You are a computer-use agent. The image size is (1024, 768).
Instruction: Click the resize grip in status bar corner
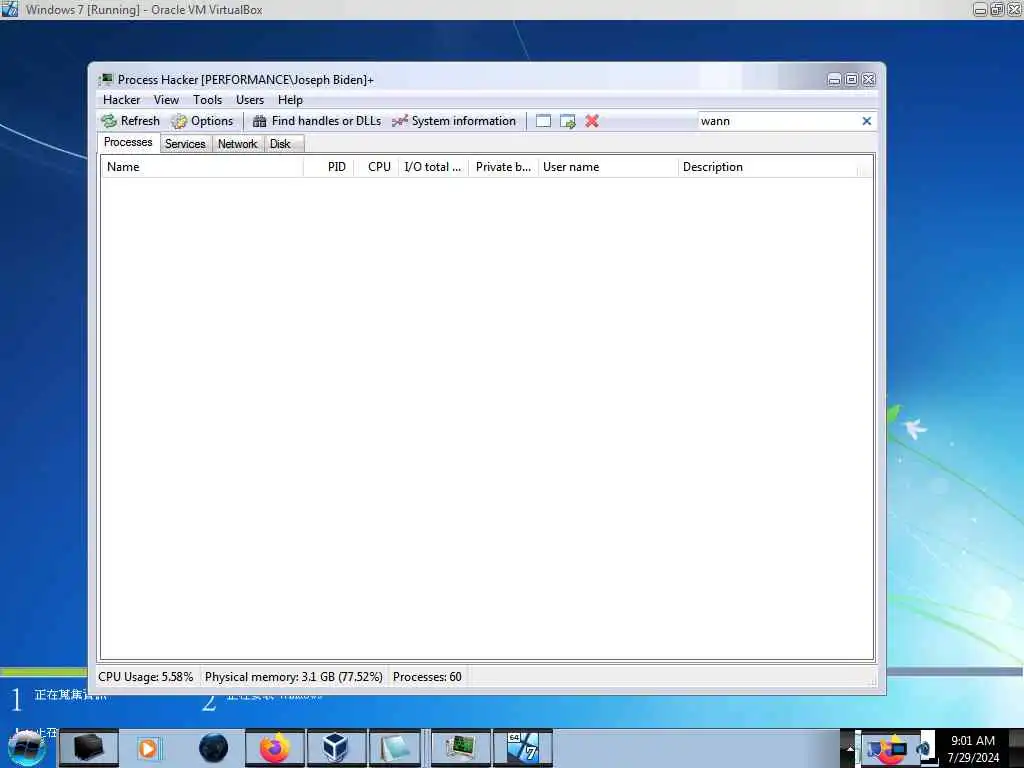(872, 682)
